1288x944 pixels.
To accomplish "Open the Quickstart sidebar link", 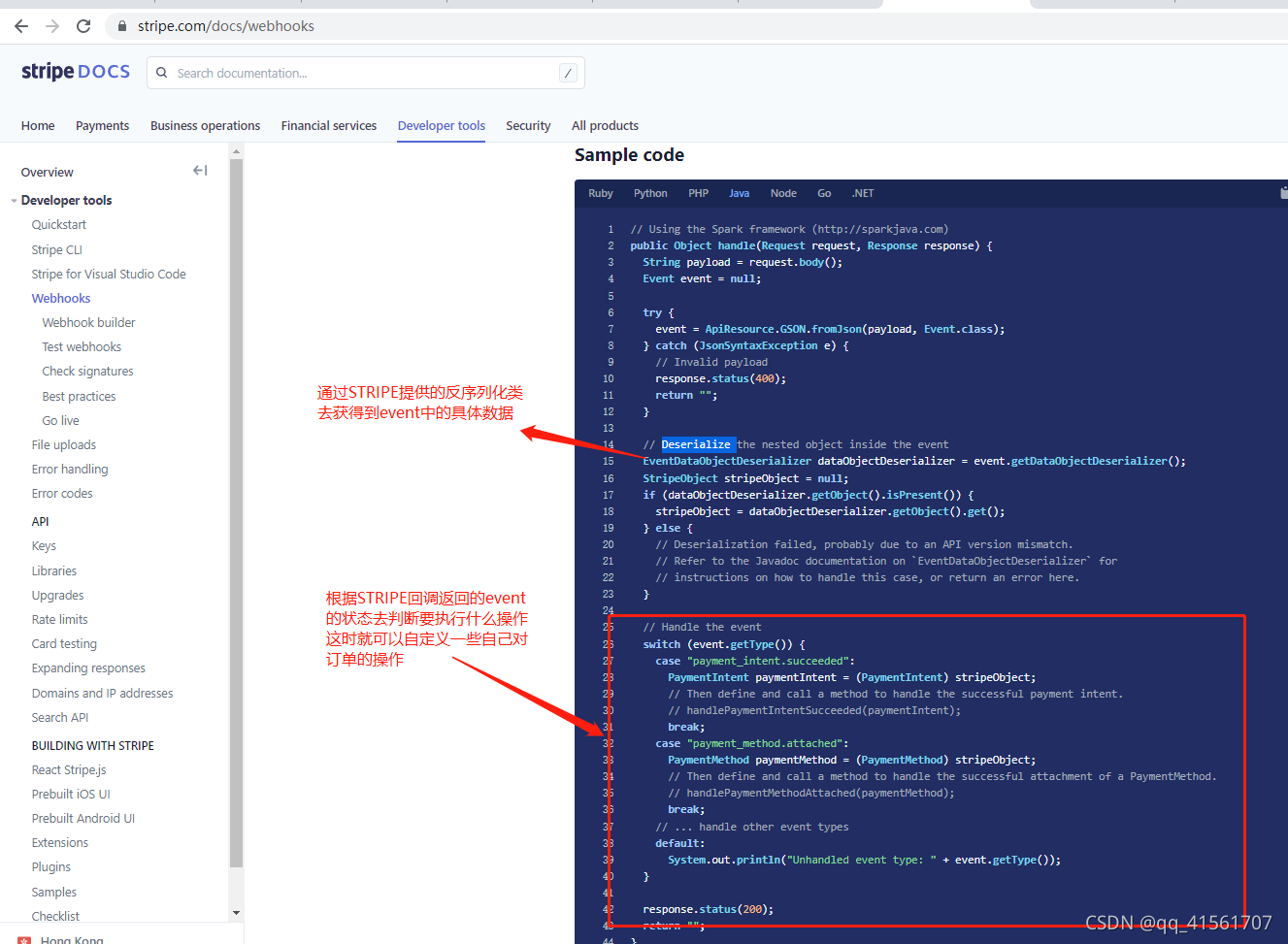I will coord(59,224).
